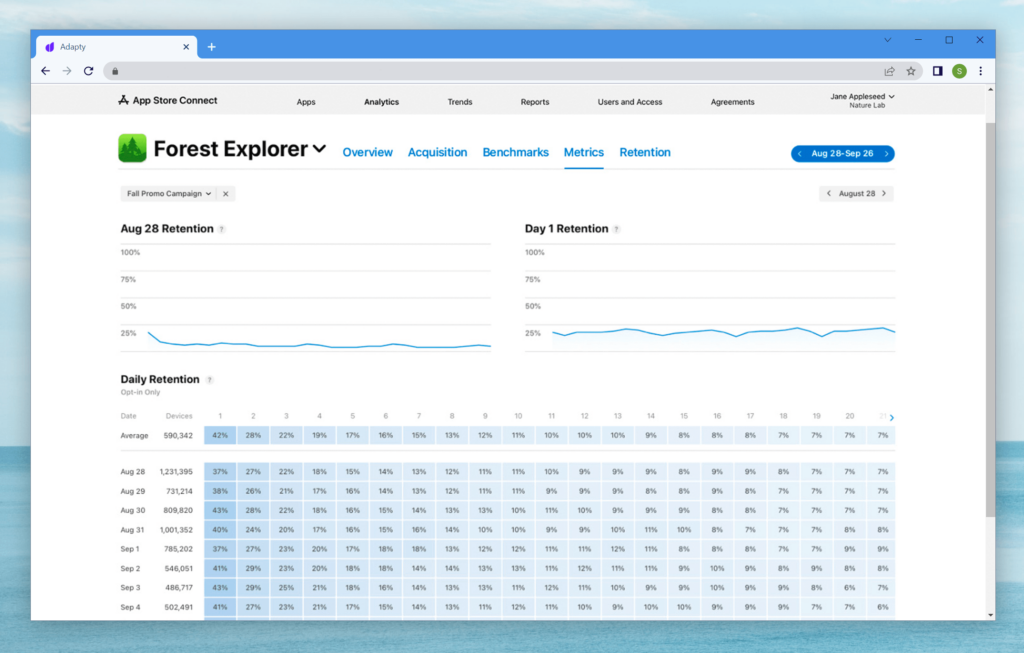Select the Sep 2 row date

pos(131,569)
